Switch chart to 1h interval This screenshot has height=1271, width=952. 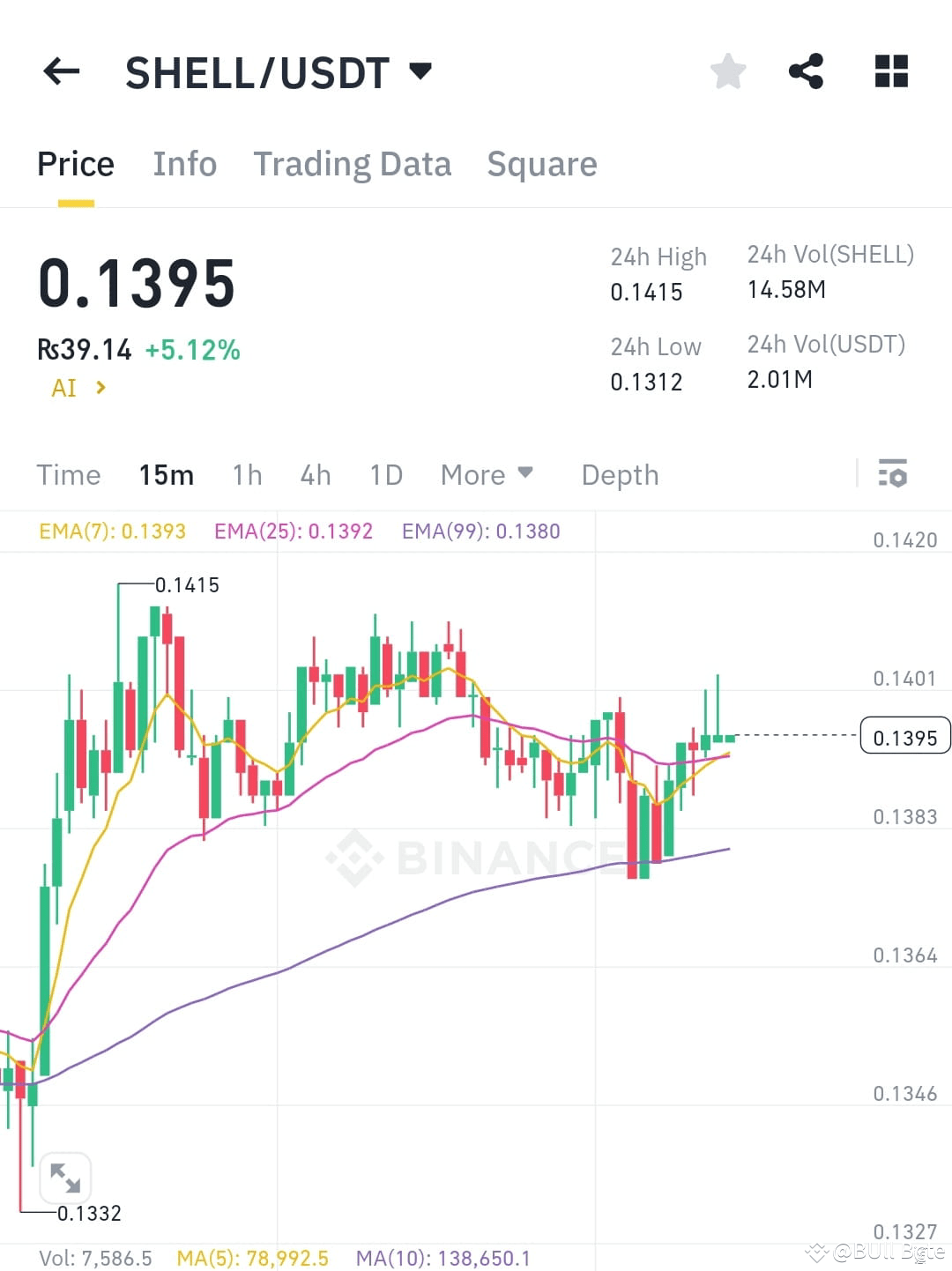tap(247, 474)
